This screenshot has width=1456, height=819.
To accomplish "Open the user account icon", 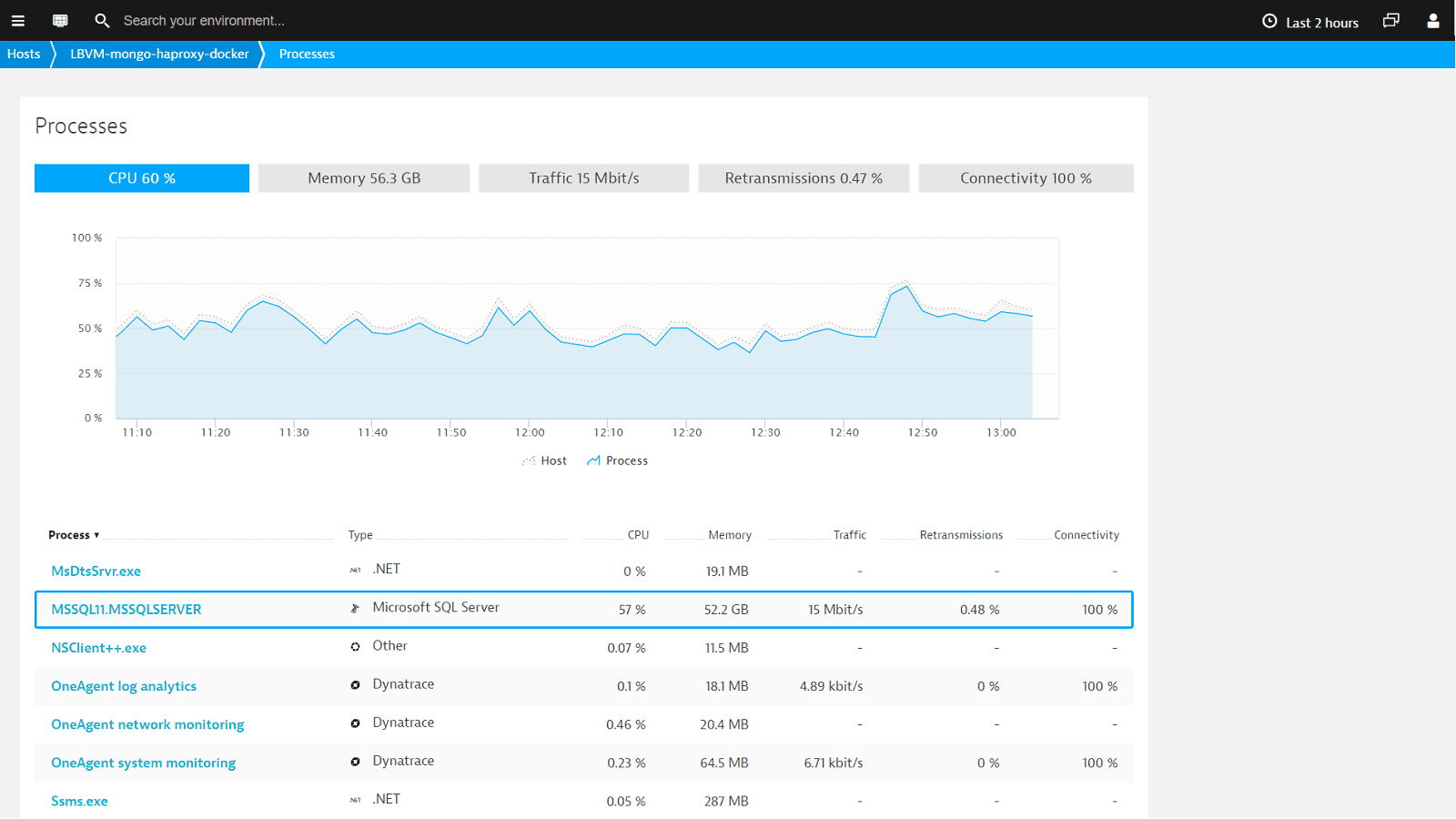I will point(1433,20).
